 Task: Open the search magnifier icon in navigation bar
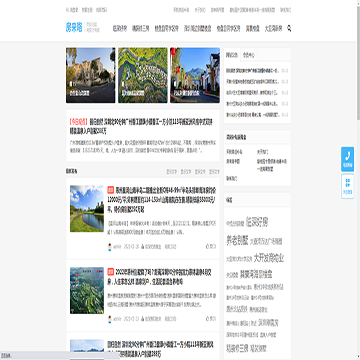(x=289, y=28)
